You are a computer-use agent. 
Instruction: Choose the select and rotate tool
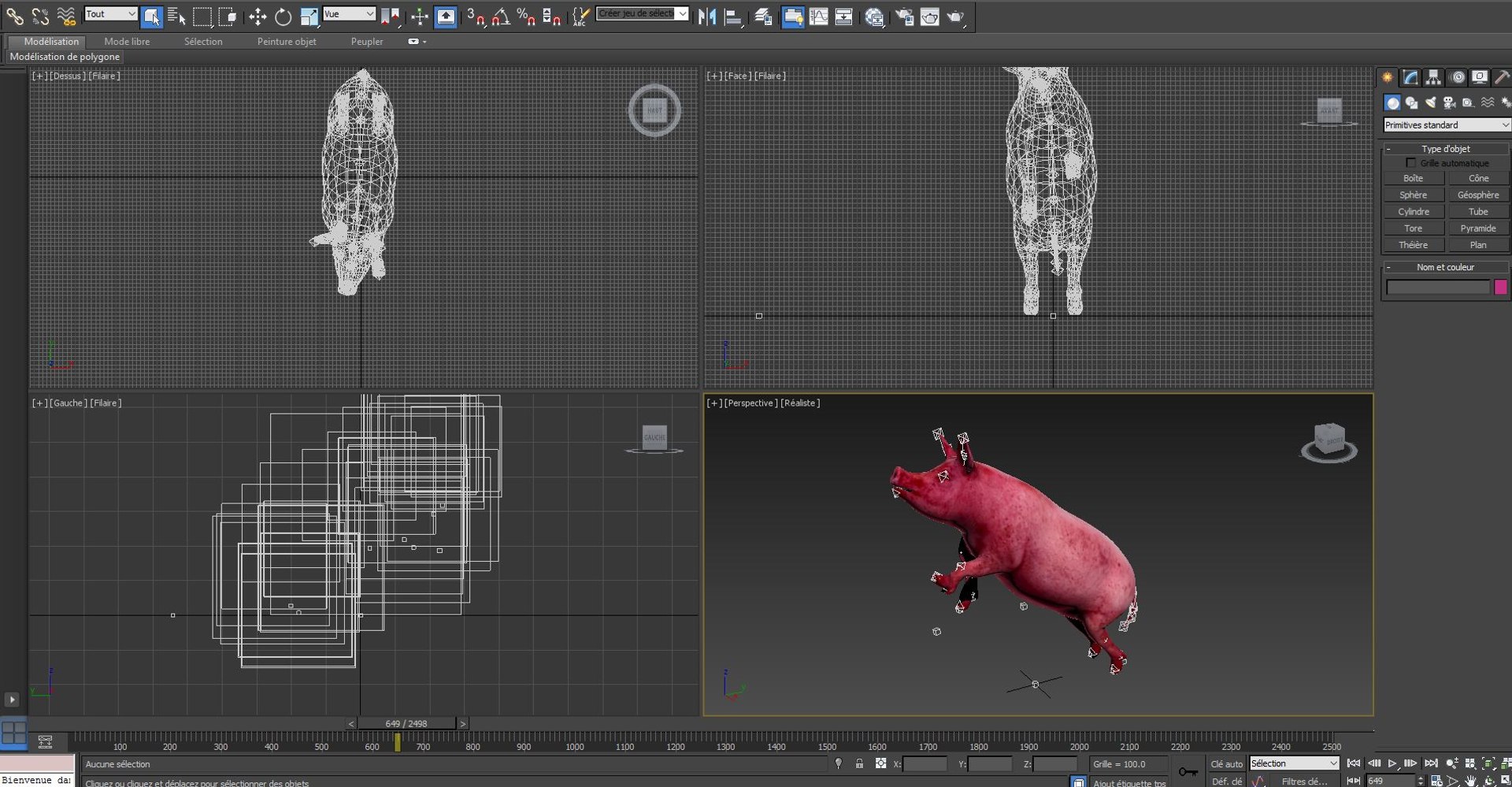click(x=283, y=16)
